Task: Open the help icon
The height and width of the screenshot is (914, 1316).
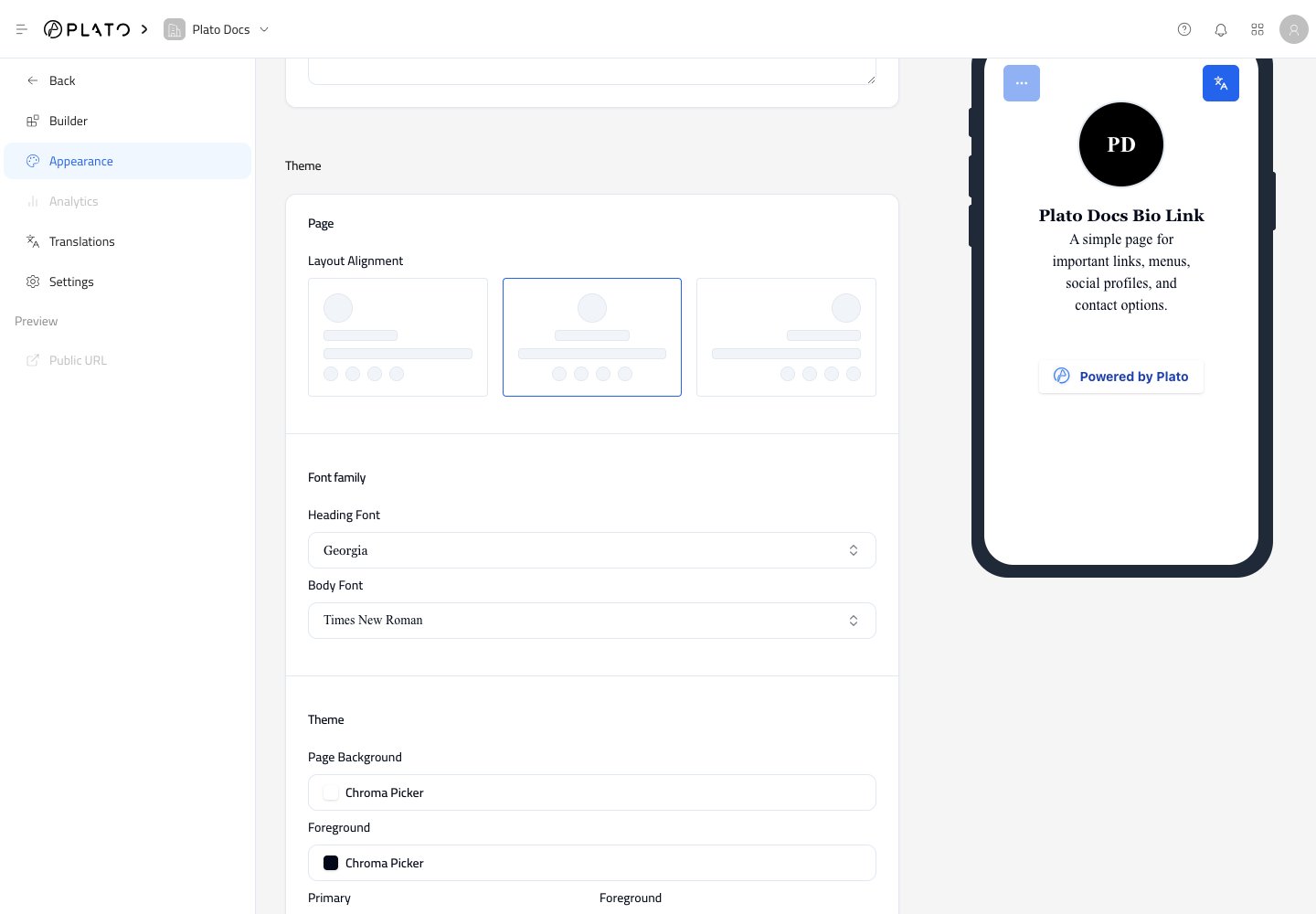Action: pos(1184,29)
